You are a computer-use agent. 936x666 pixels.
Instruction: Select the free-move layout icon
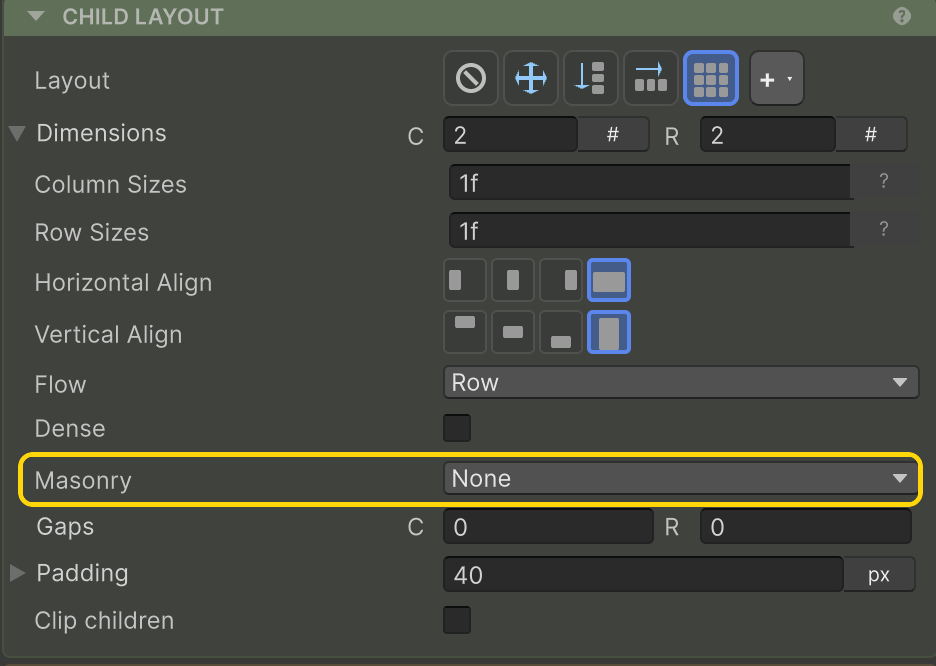click(x=531, y=78)
